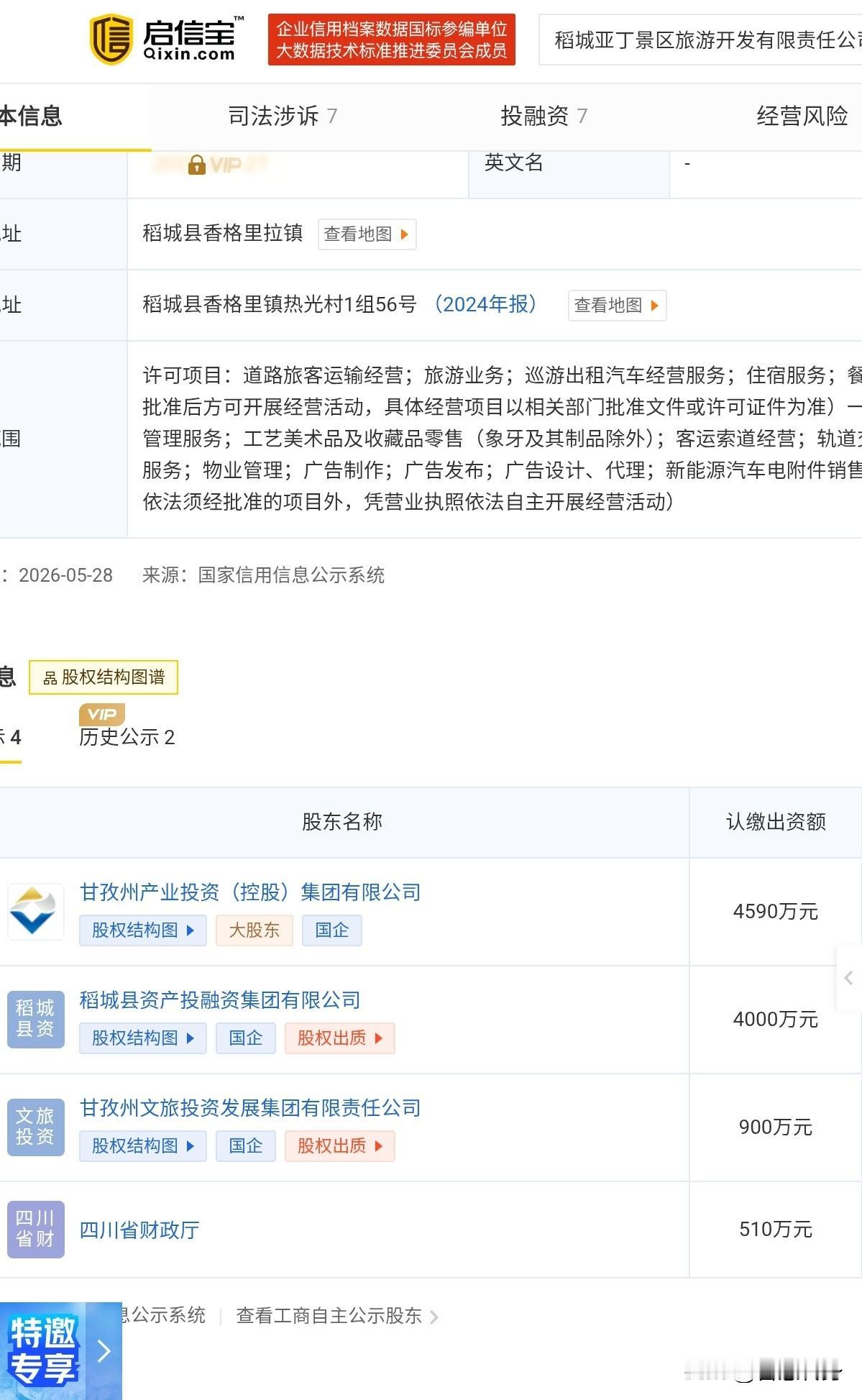The image size is (862, 1400).
Task: Open 股权出质 for 稻城县资产投融资
Action: pos(340,1038)
